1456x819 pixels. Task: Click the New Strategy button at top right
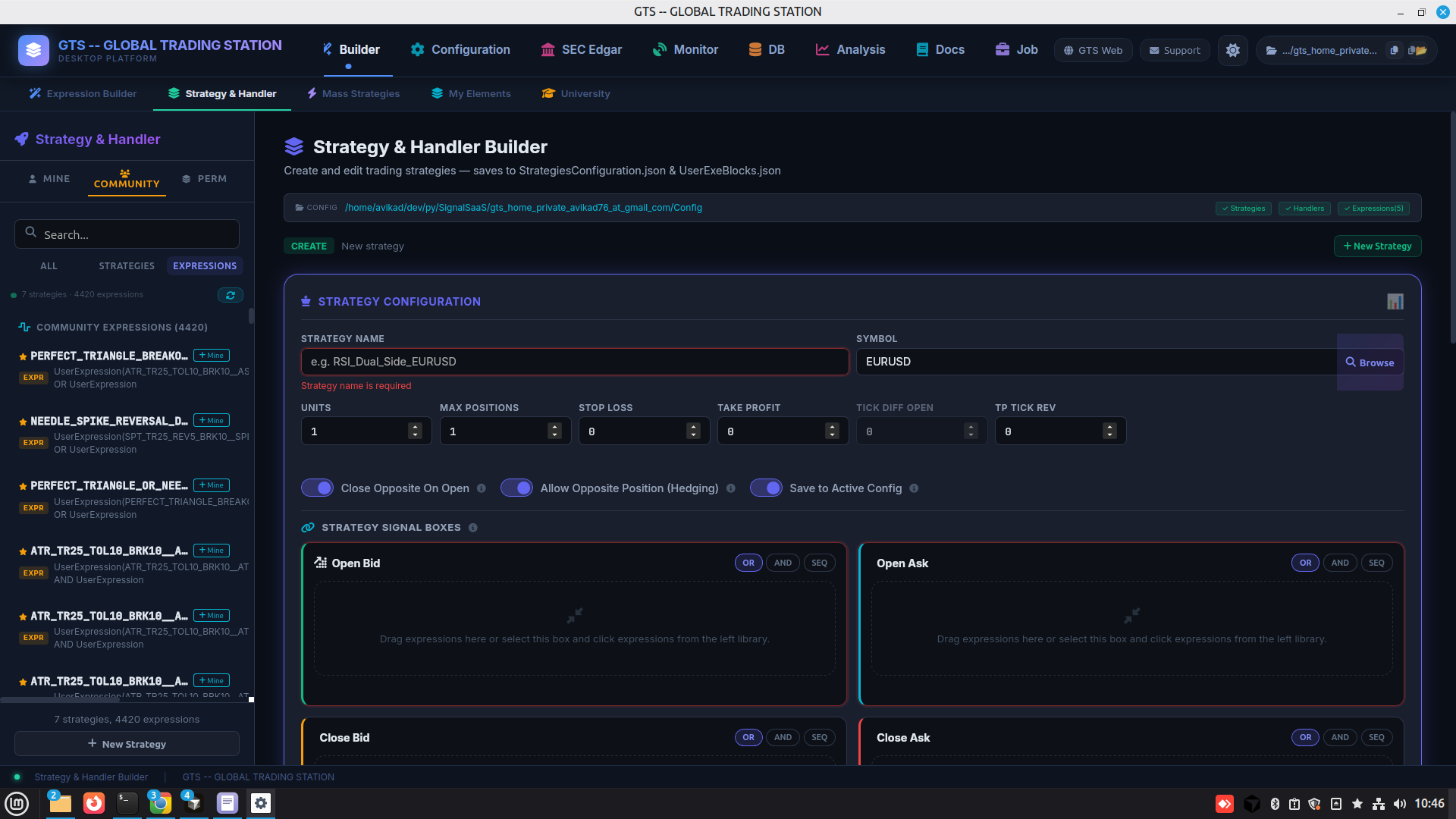1377,246
